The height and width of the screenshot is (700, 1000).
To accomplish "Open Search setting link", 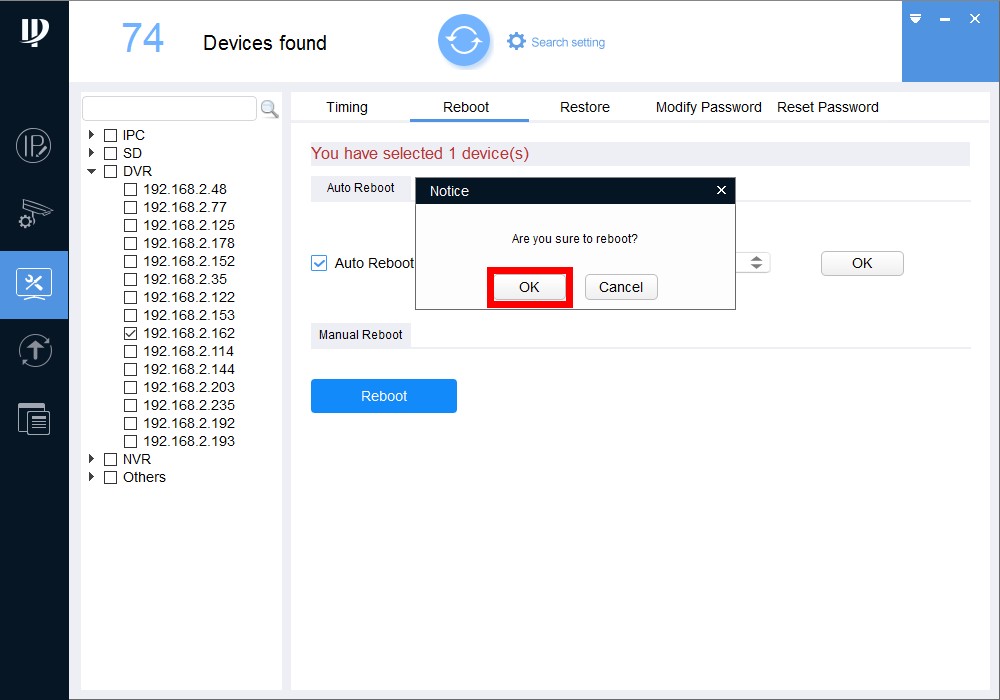I will [x=568, y=42].
